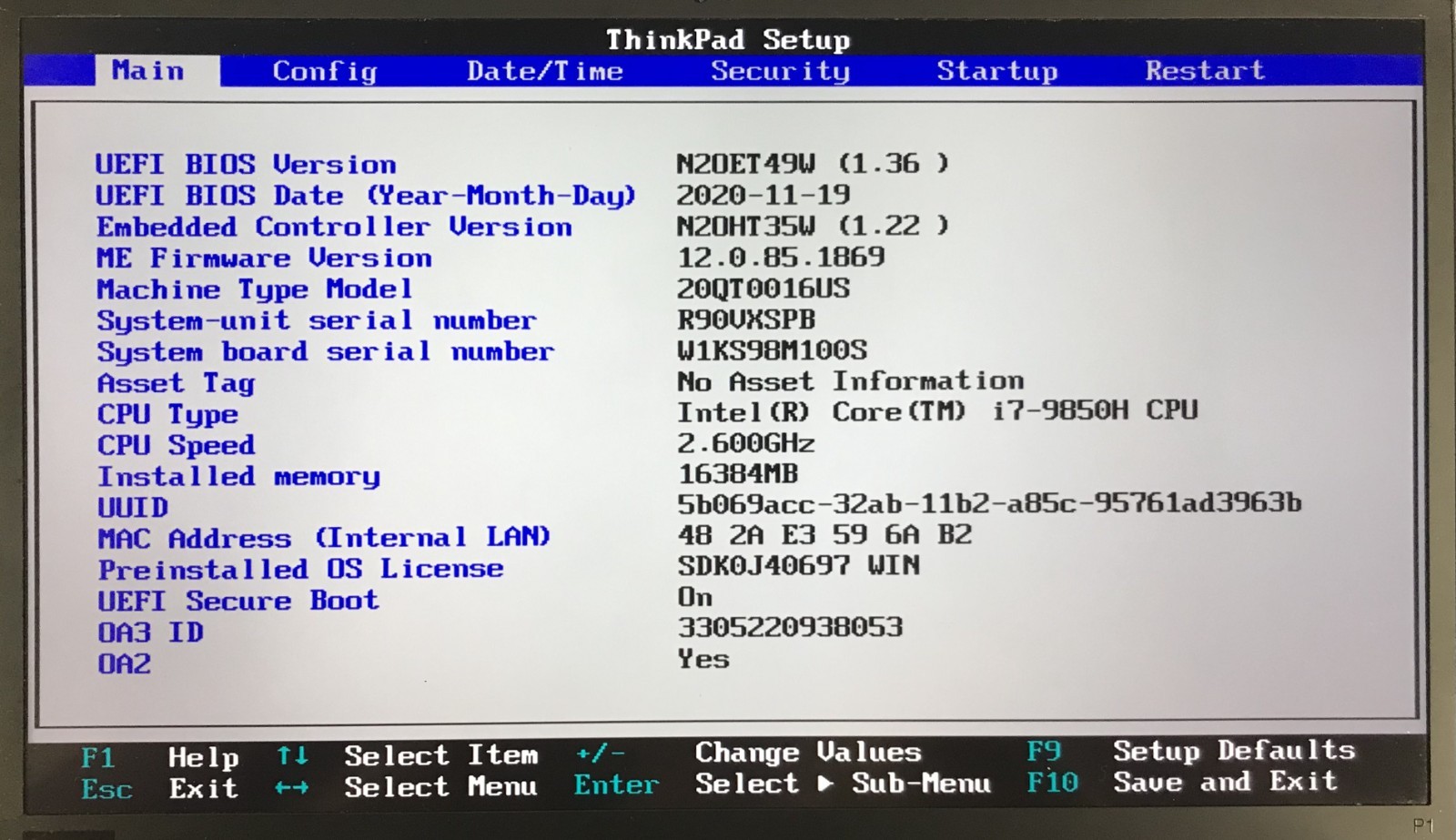This screenshot has height=840, width=1456.
Task: Click the F9 Setup Defaults hint
Action: click(1191, 751)
